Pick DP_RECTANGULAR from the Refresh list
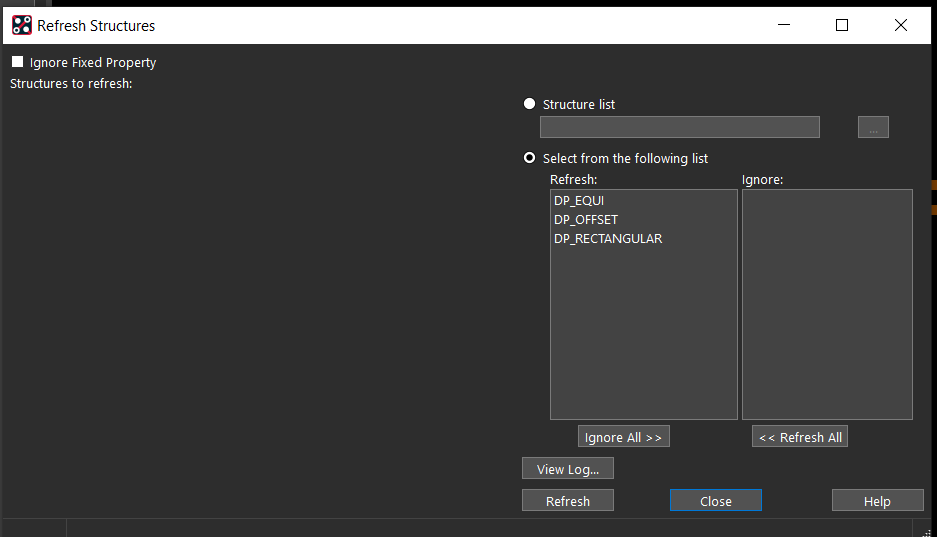 tap(608, 239)
